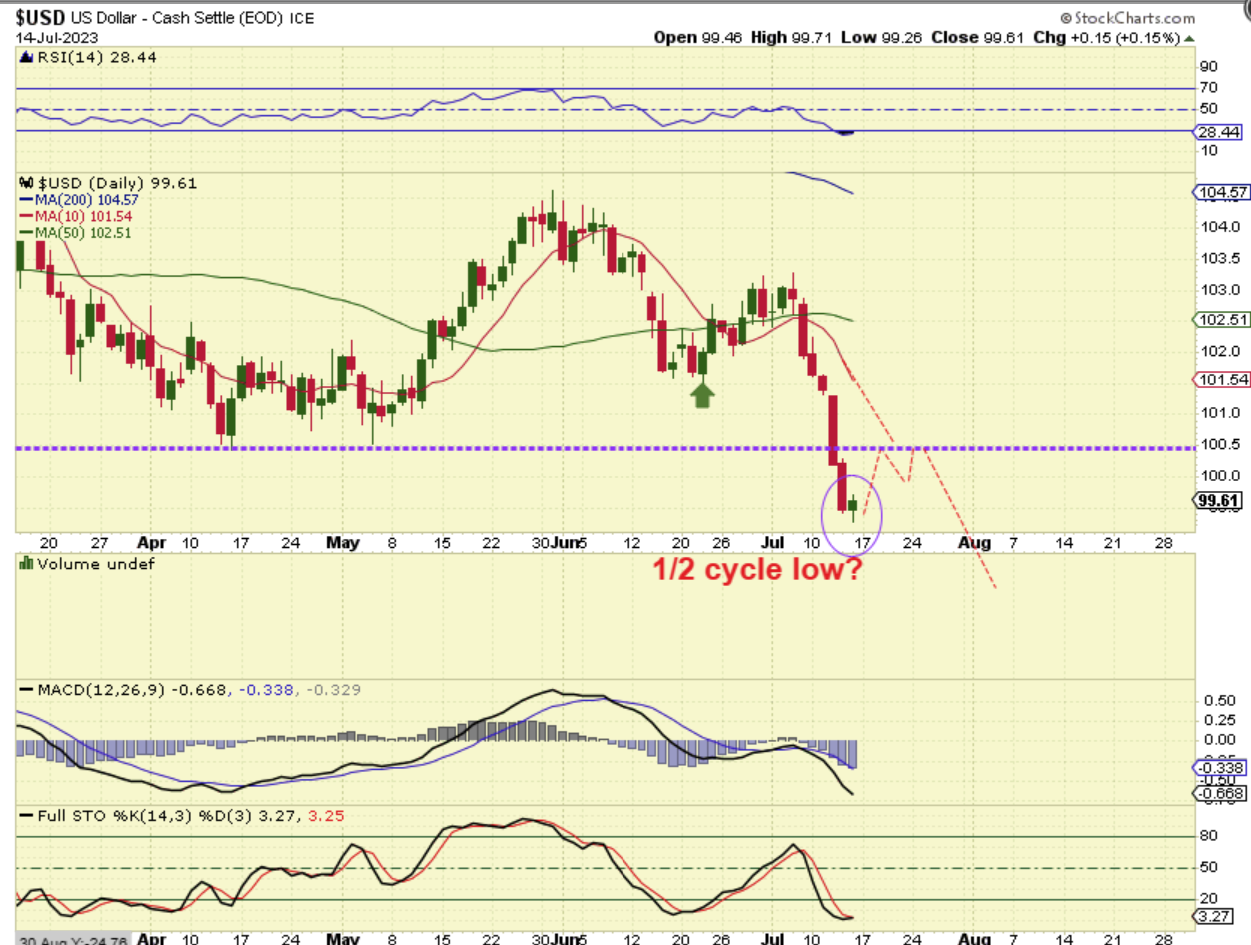Click the 10 level on RSI axis
The image size is (1251, 945).
point(1209,150)
